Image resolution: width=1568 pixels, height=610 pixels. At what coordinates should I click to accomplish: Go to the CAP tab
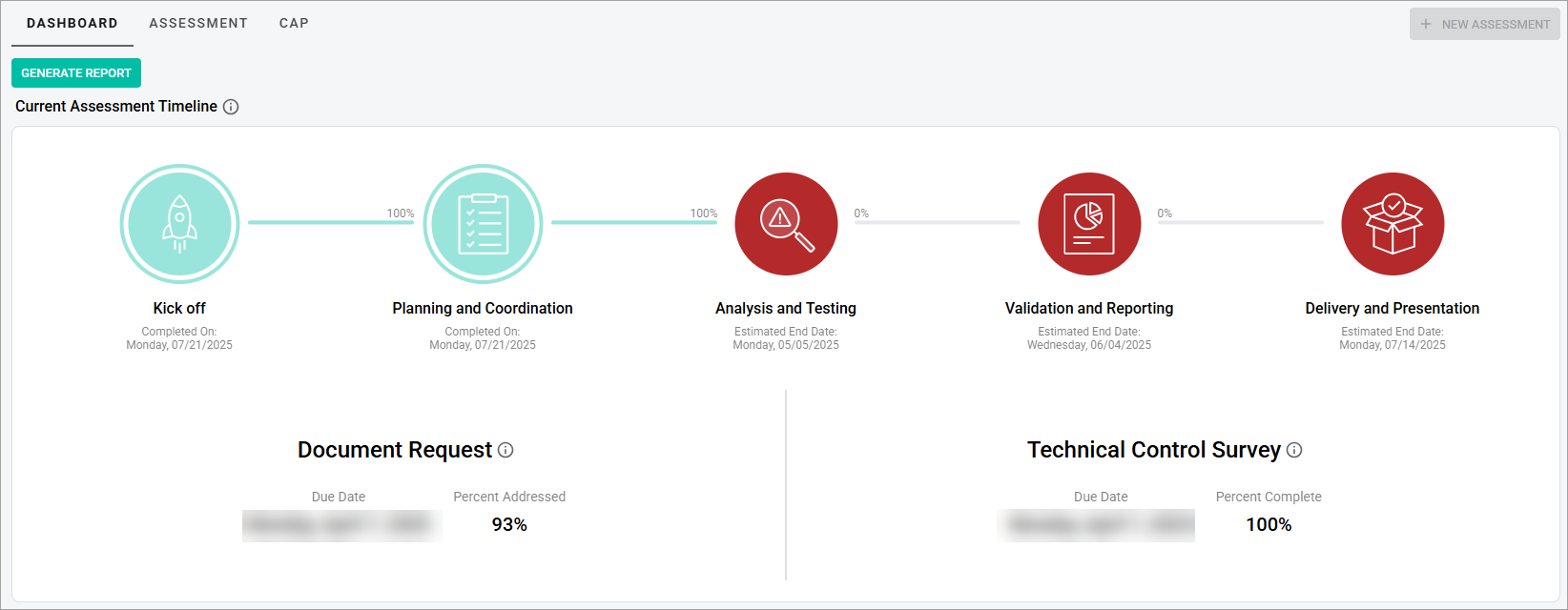(294, 23)
